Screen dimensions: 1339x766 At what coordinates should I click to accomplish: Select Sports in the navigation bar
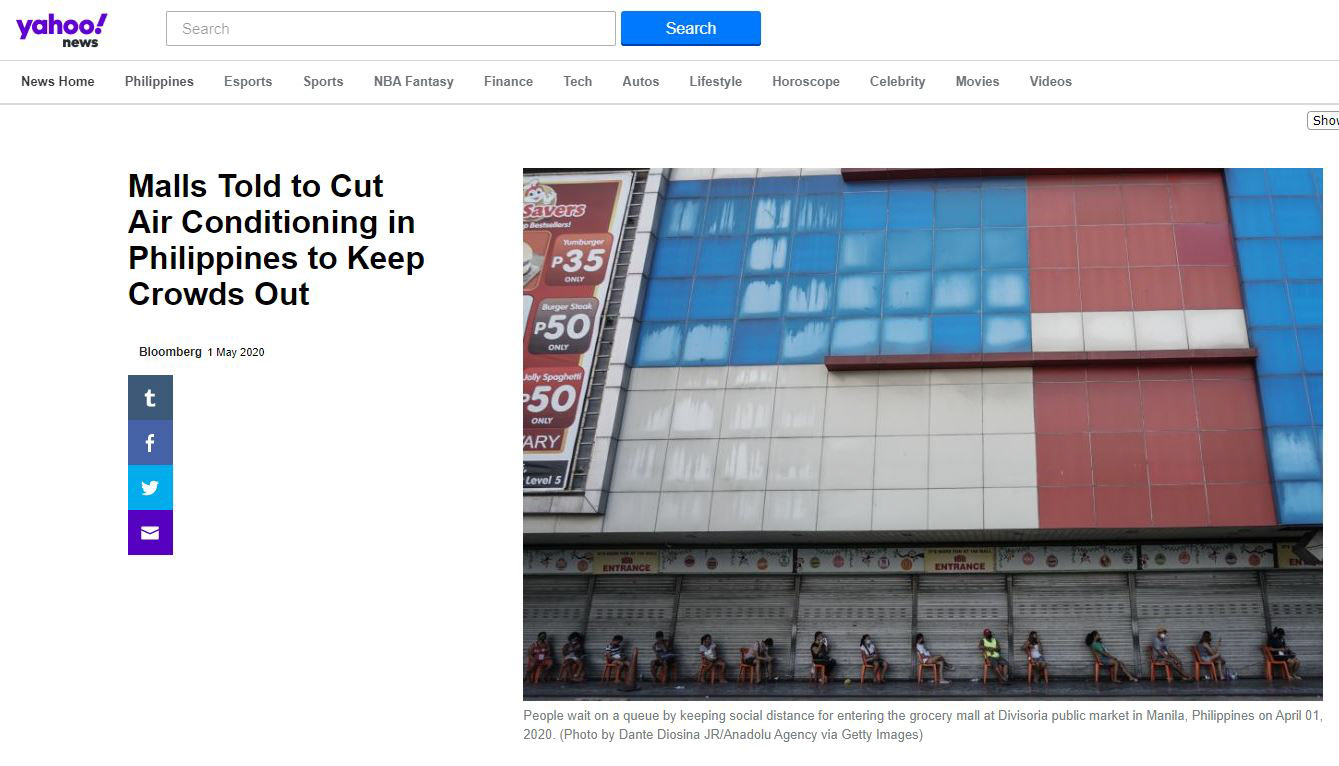(x=323, y=82)
